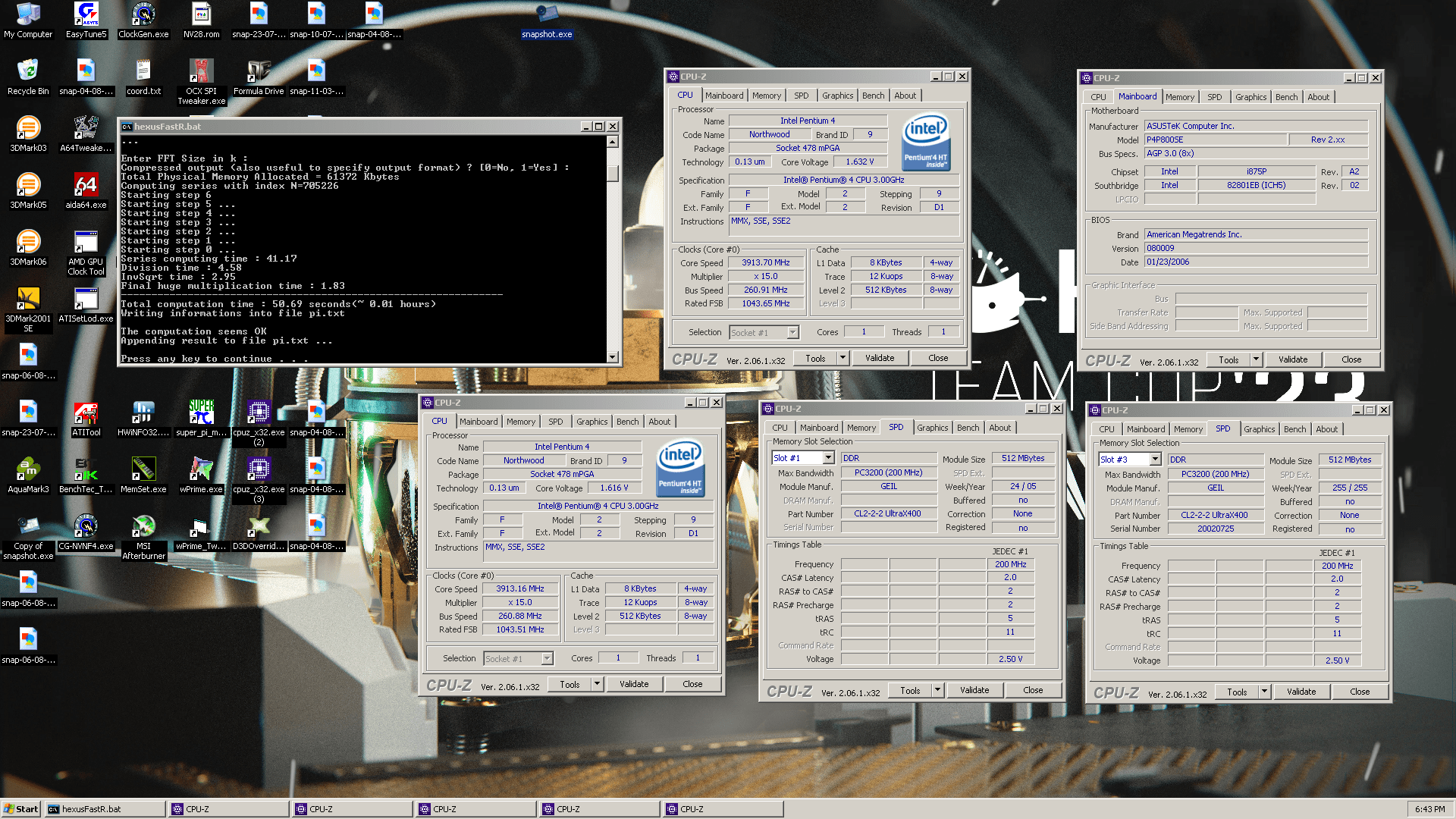1456x819 pixels.
Task: Expand the Tools arrow in Mainboard CPU-Z window
Action: coord(1256,359)
